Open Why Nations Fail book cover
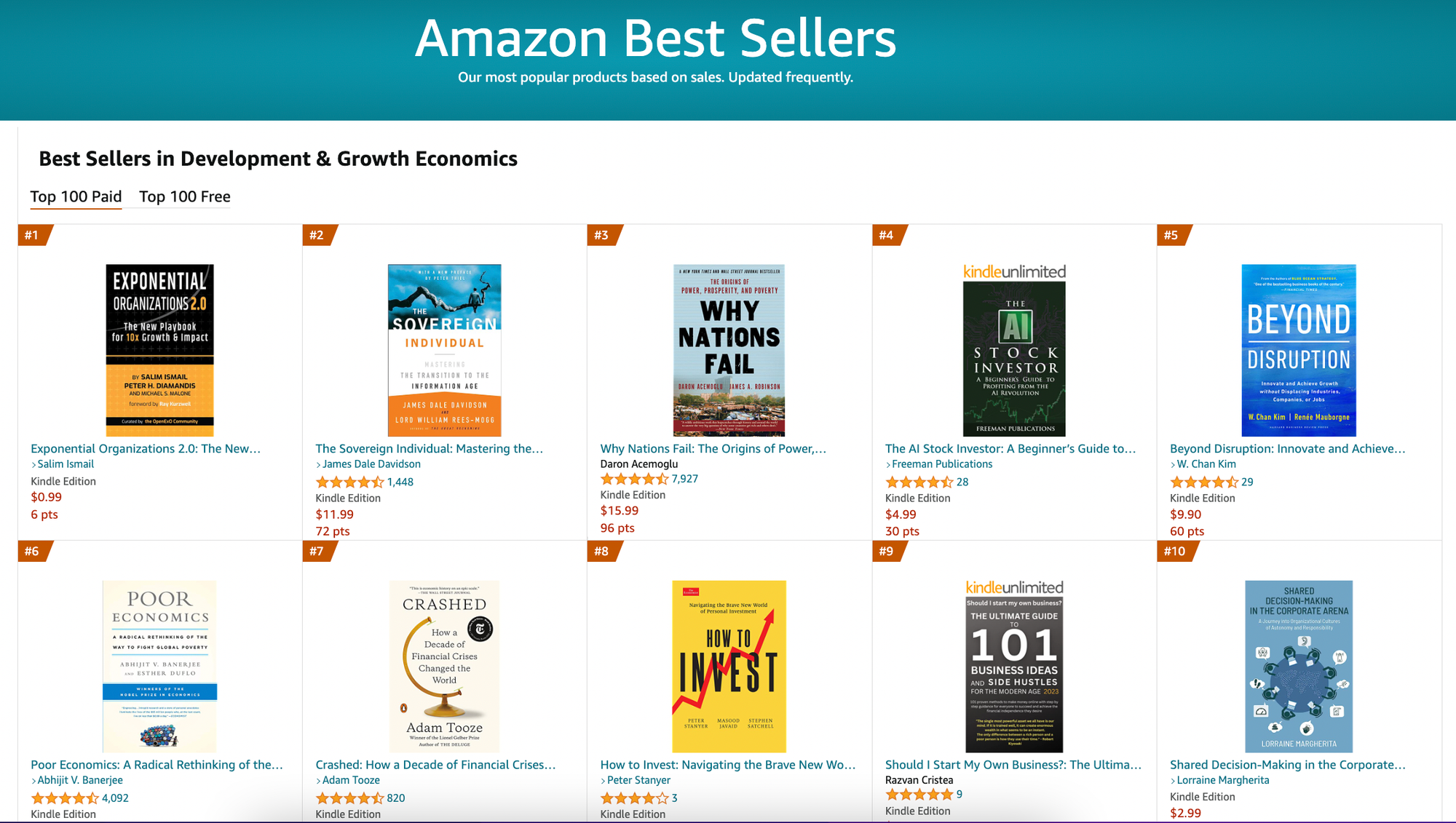Screen dimensions: 1456x823 [729, 350]
